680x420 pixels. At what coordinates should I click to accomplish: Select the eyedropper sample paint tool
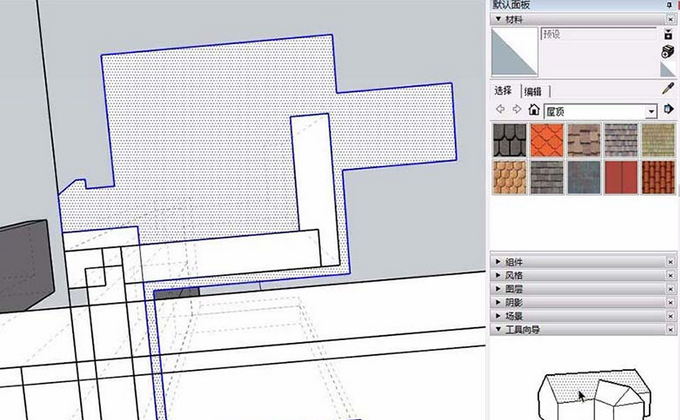[668, 89]
